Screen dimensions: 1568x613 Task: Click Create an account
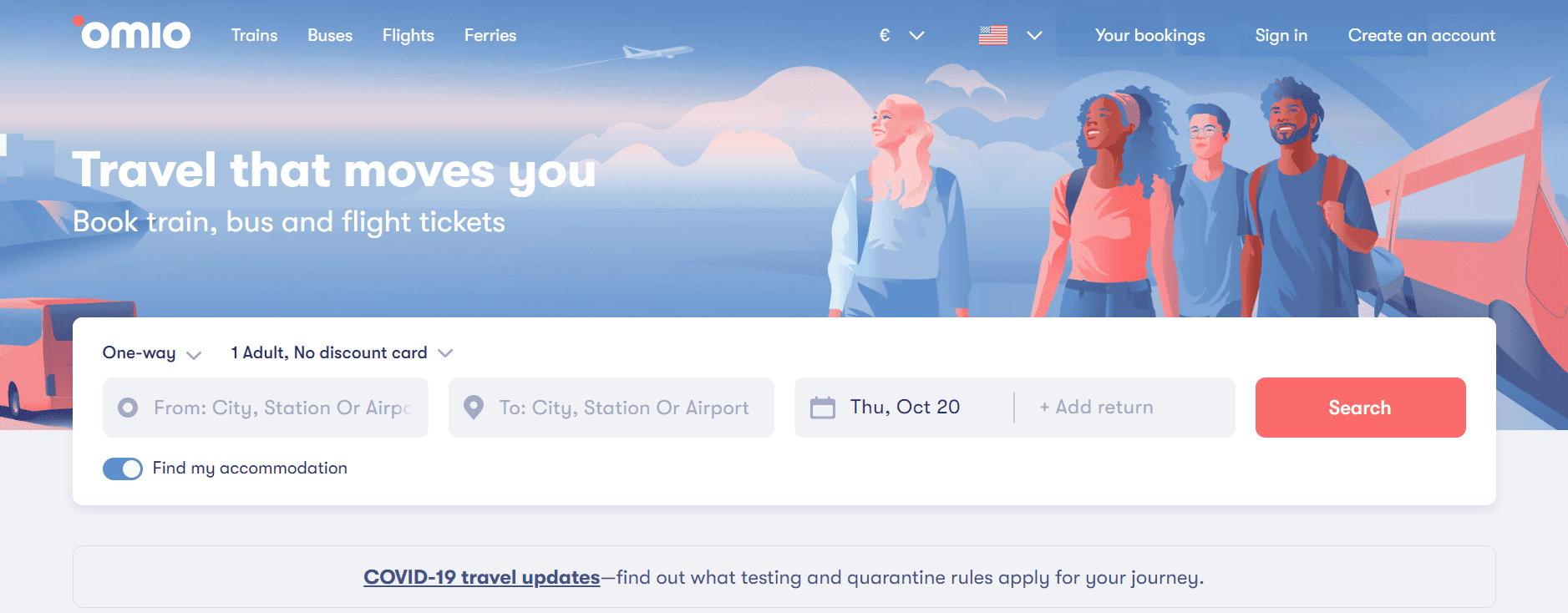(1421, 35)
